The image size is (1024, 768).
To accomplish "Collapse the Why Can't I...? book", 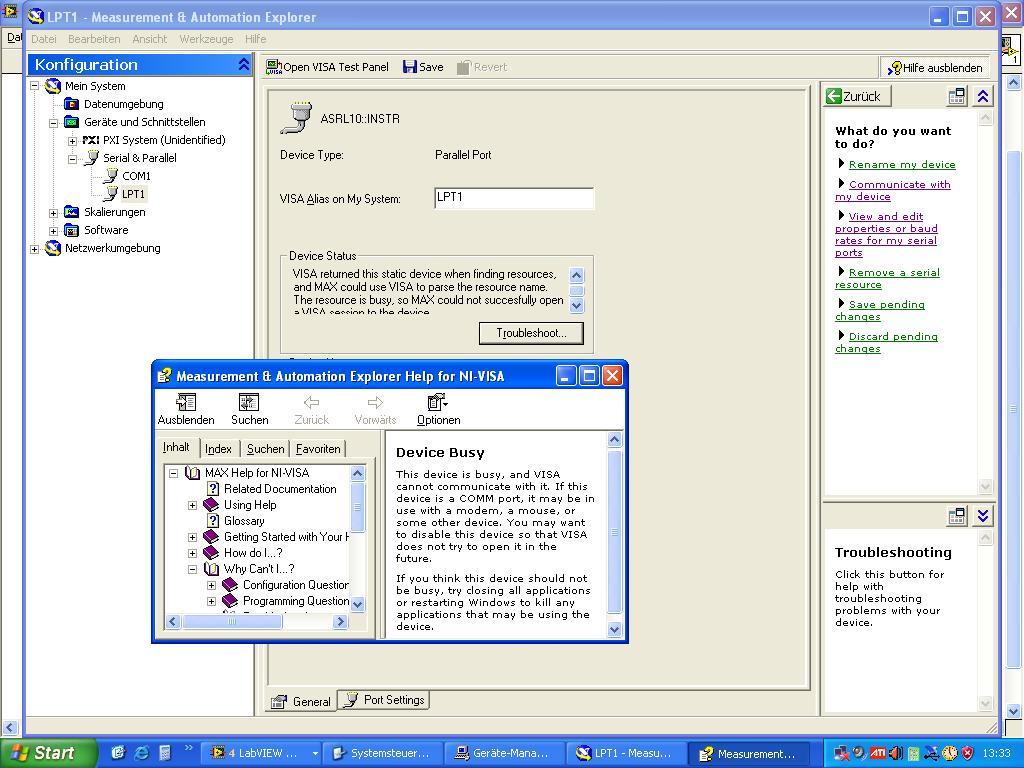I will click(193, 569).
